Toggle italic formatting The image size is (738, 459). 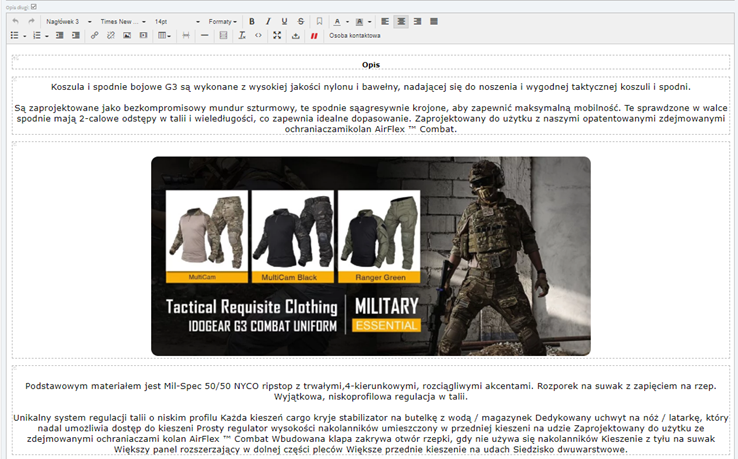click(268, 21)
